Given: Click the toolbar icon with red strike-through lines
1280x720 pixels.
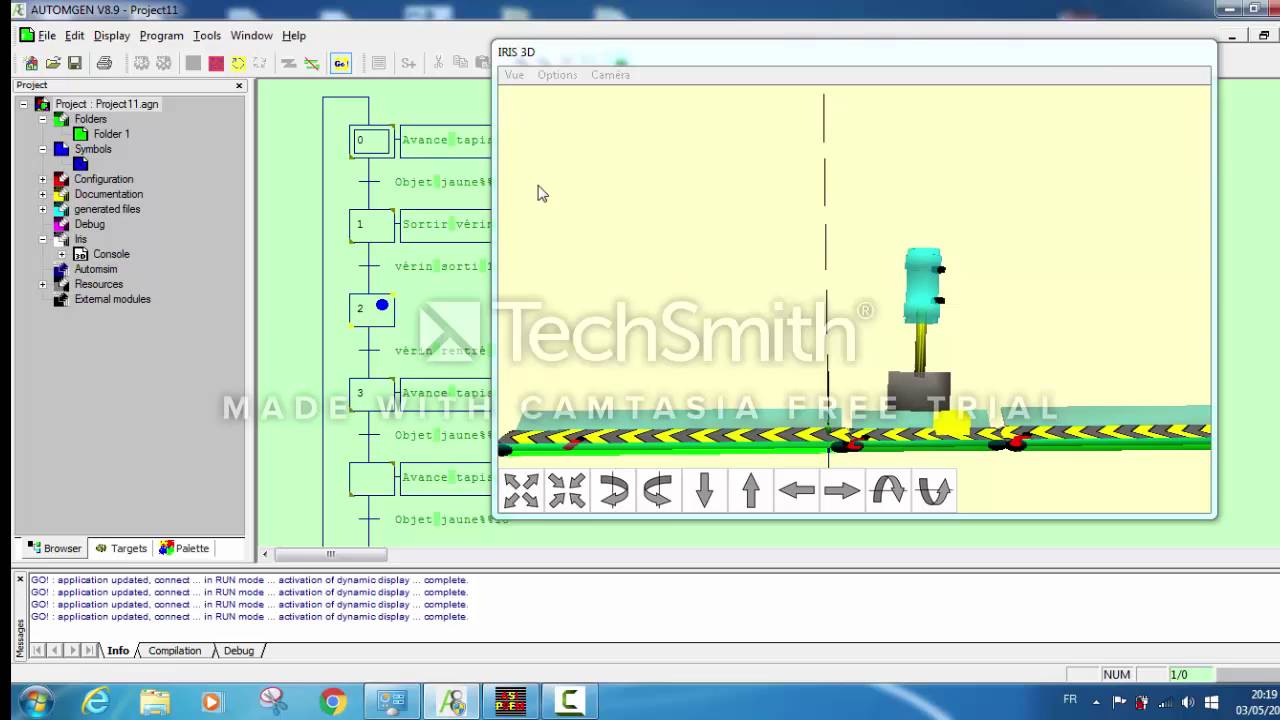Looking at the screenshot, I should 312,63.
